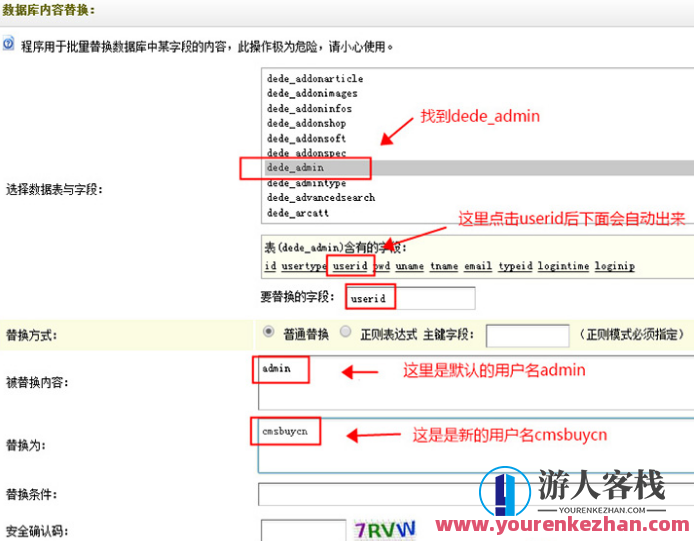Click the 被替换内容 textarea containing admin
Screen dimensions: 695x541
476,383
